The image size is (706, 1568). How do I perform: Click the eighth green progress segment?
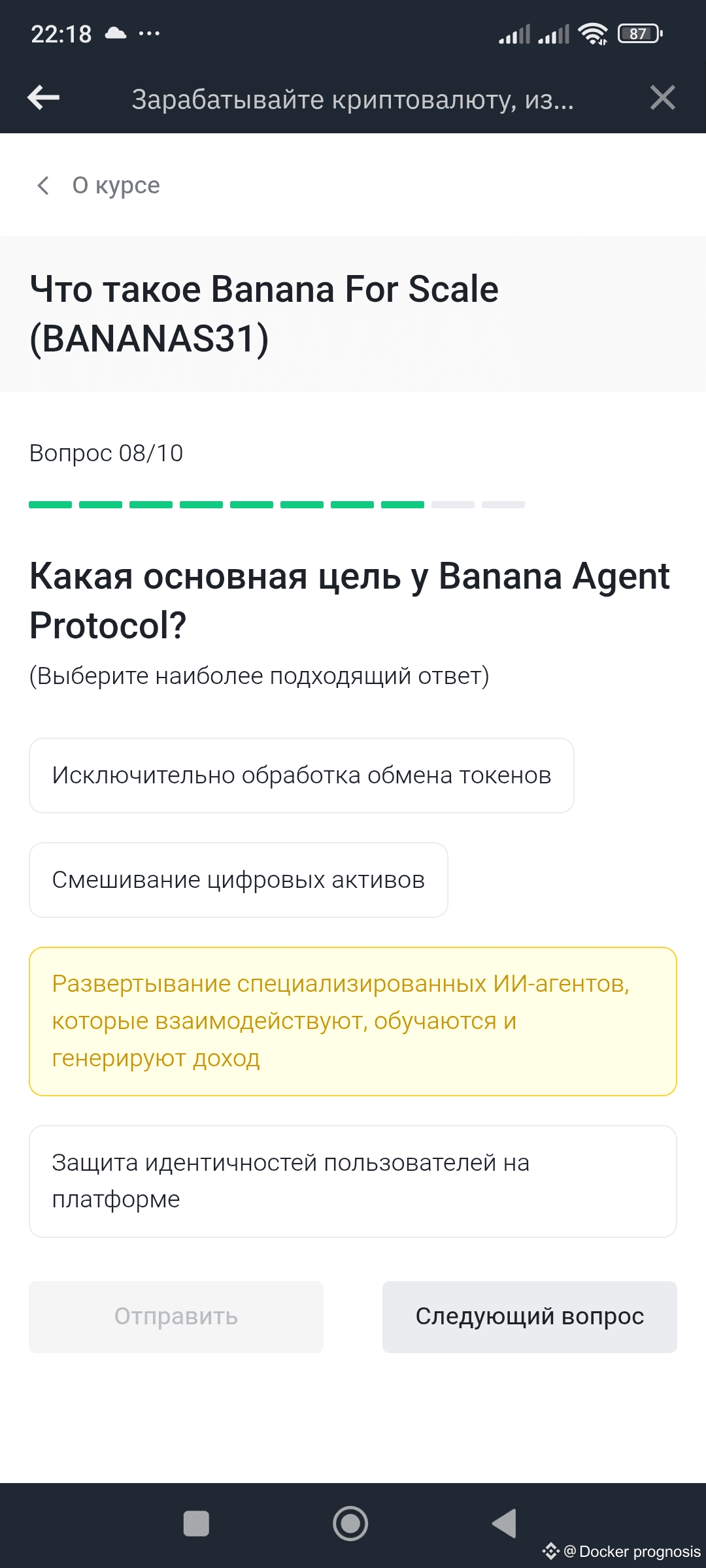(x=403, y=504)
